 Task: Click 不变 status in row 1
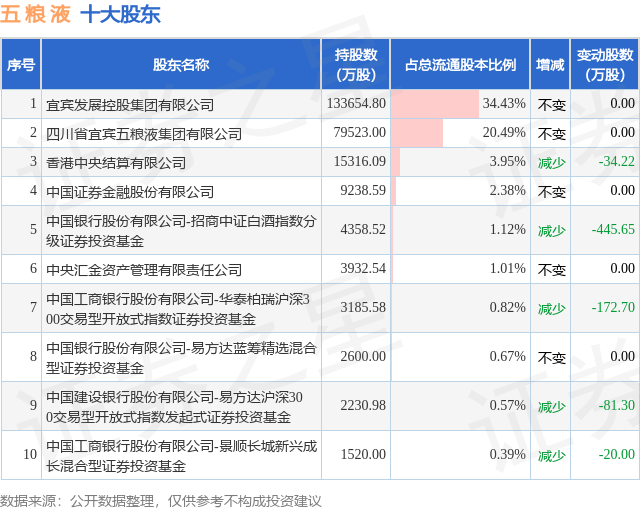point(551,105)
